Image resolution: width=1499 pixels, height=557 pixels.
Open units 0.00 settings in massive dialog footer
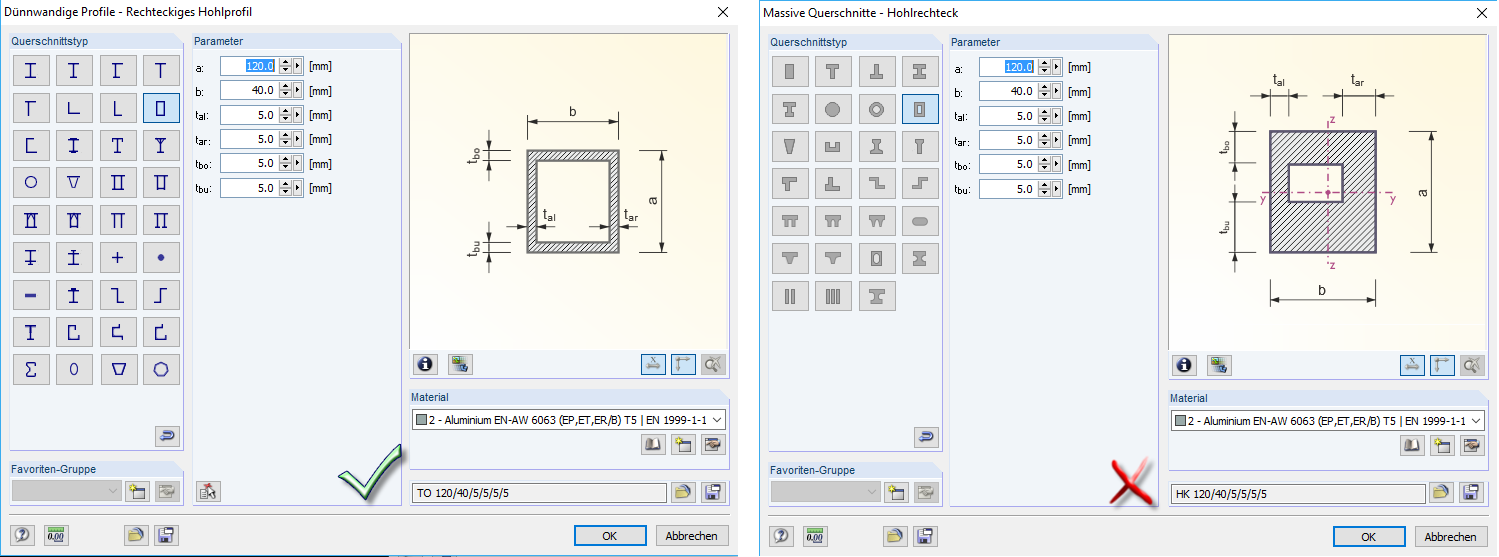pyautogui.click(x=814, y=536)
